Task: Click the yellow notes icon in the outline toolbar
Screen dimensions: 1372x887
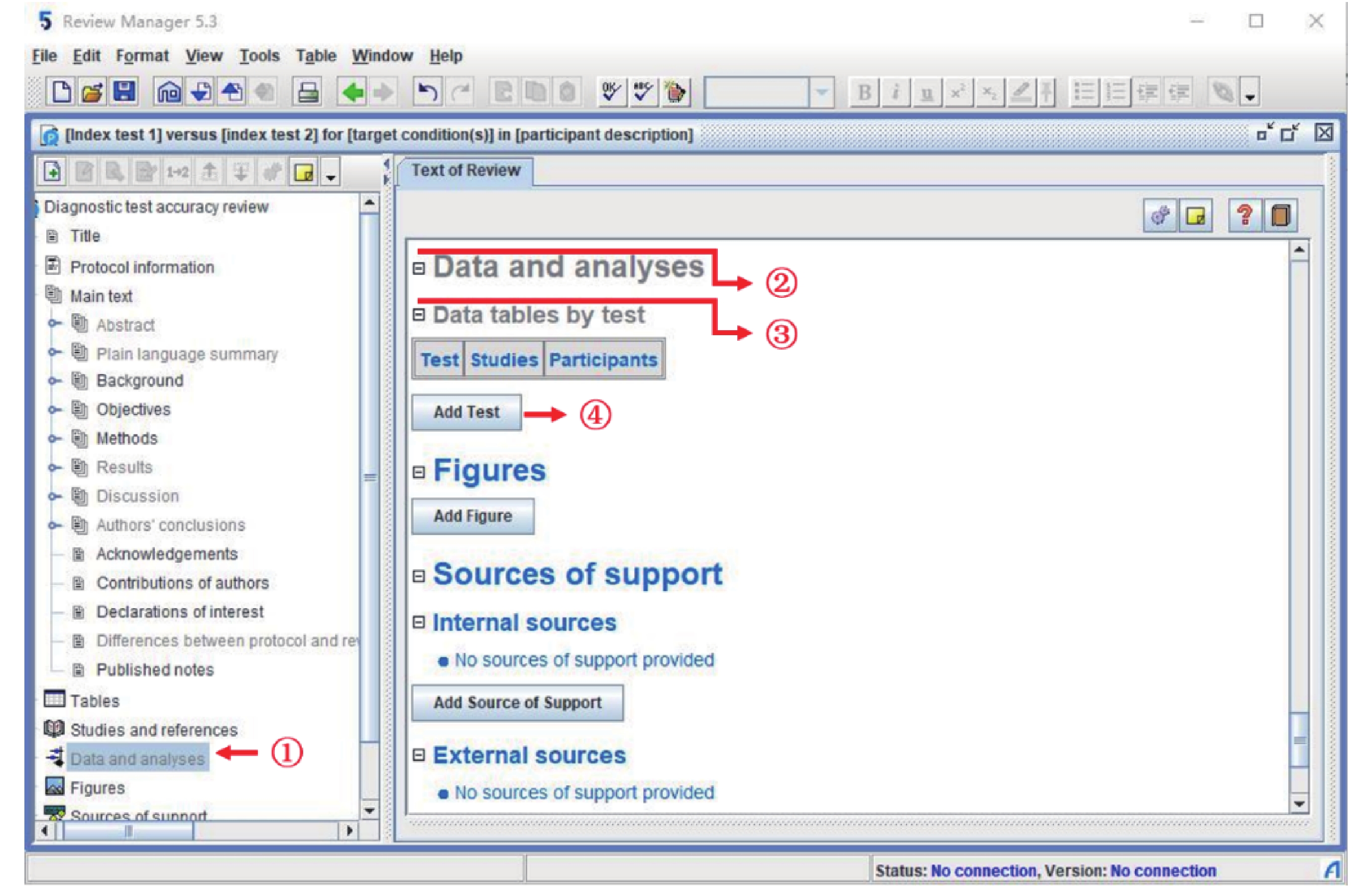Action: pyautogui.click(x=303, y=172)
